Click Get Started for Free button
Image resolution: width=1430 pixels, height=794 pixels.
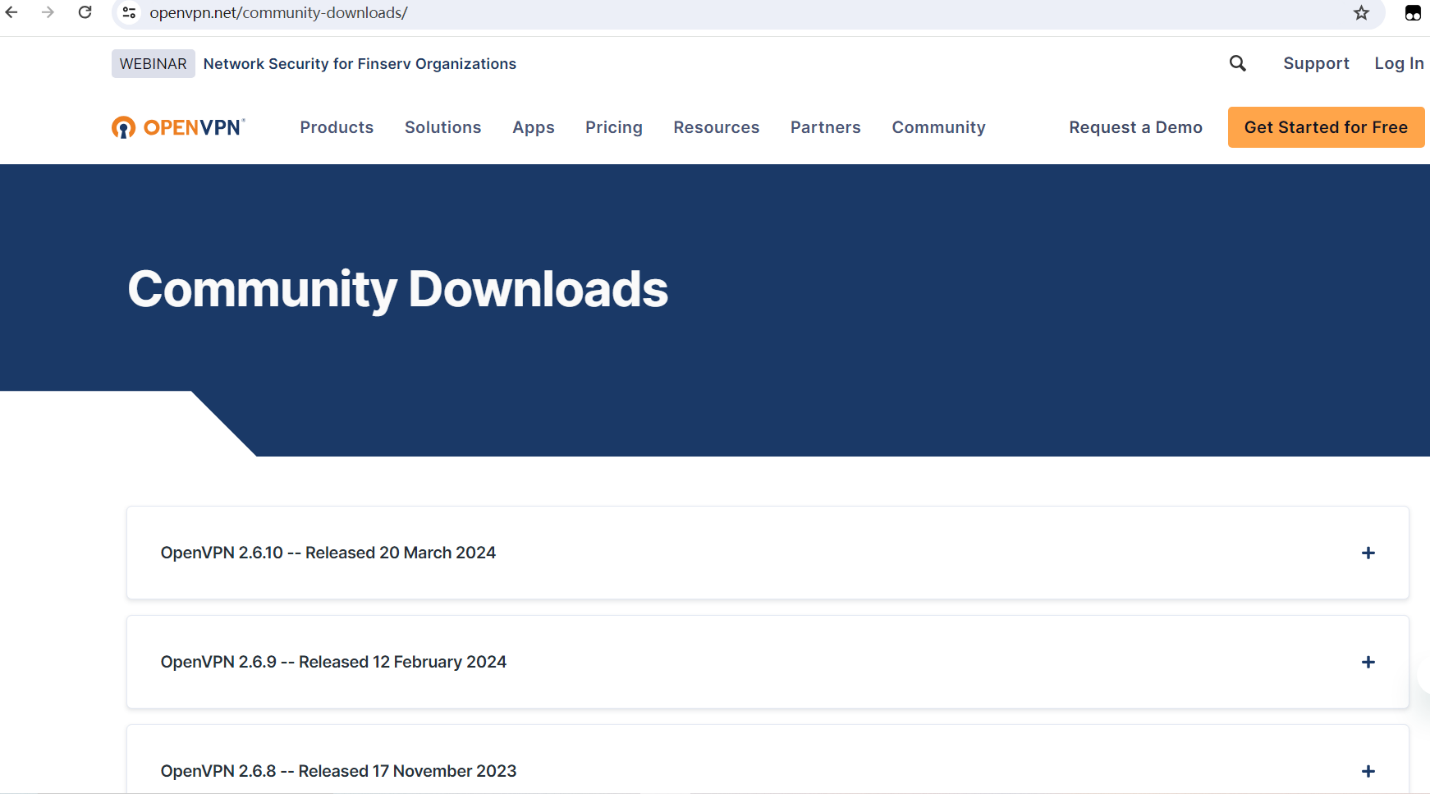point(1326,127)
